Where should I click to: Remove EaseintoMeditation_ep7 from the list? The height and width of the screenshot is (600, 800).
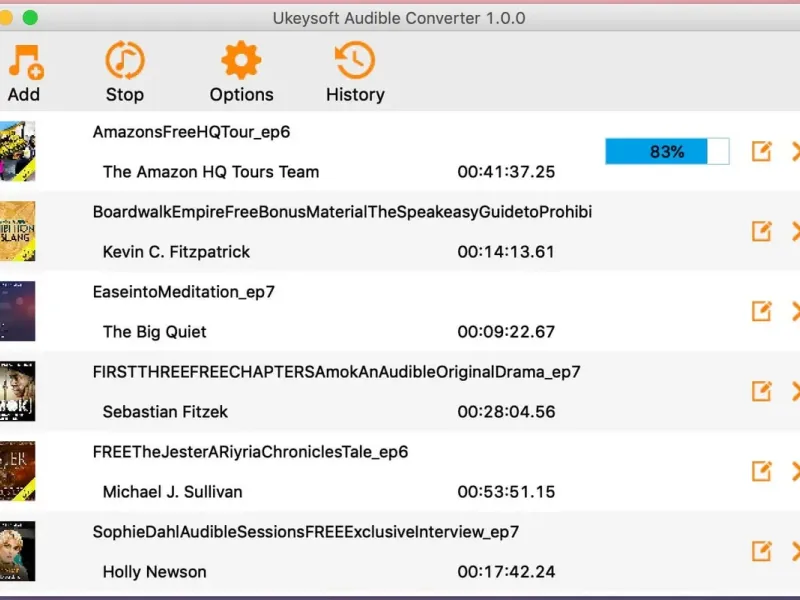pos(795,311)
